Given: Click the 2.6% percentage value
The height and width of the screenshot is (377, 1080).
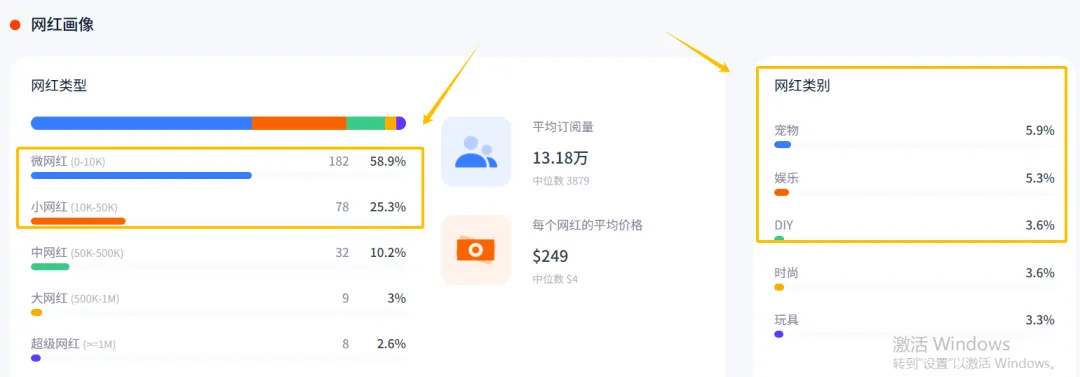Looking at the screenshot, I should coord(391,343).
